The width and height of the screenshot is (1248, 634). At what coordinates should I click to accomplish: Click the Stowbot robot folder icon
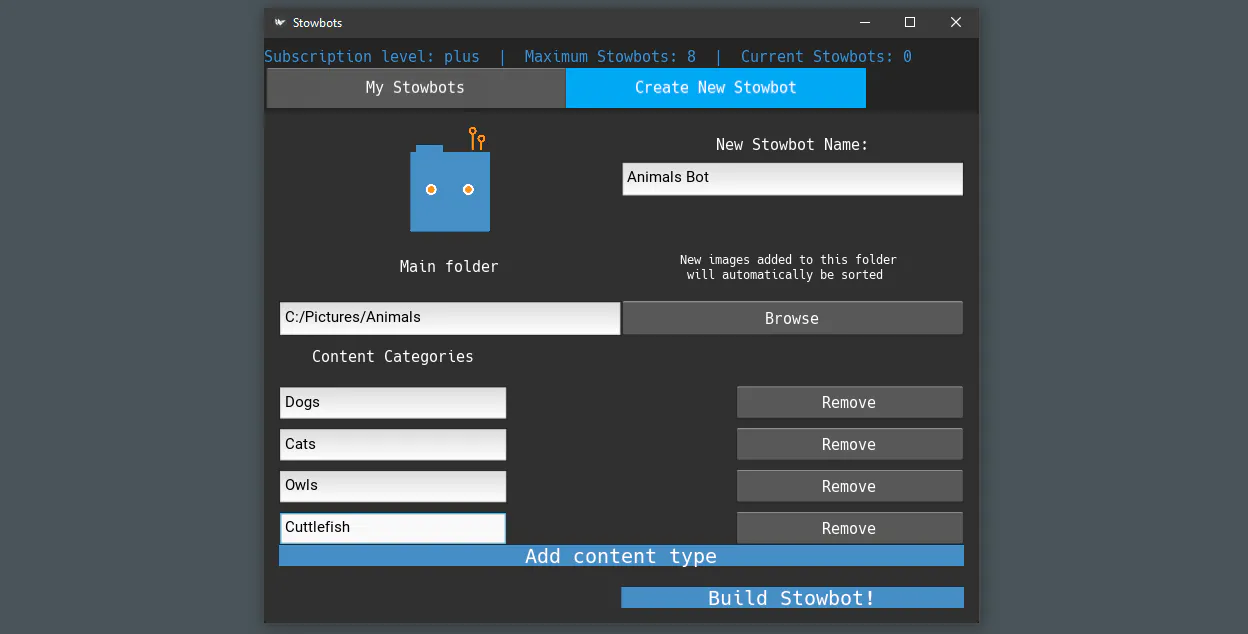449,181
